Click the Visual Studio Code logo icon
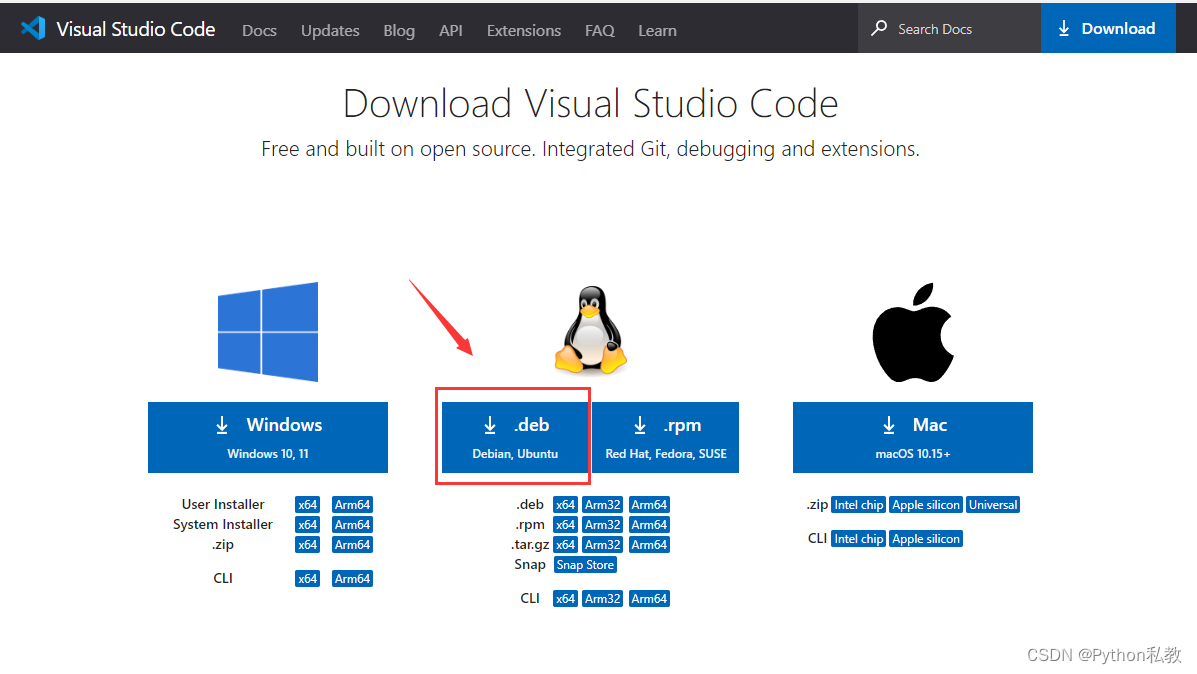Viewport: 1197px width, 674px height. pos(33,29)
